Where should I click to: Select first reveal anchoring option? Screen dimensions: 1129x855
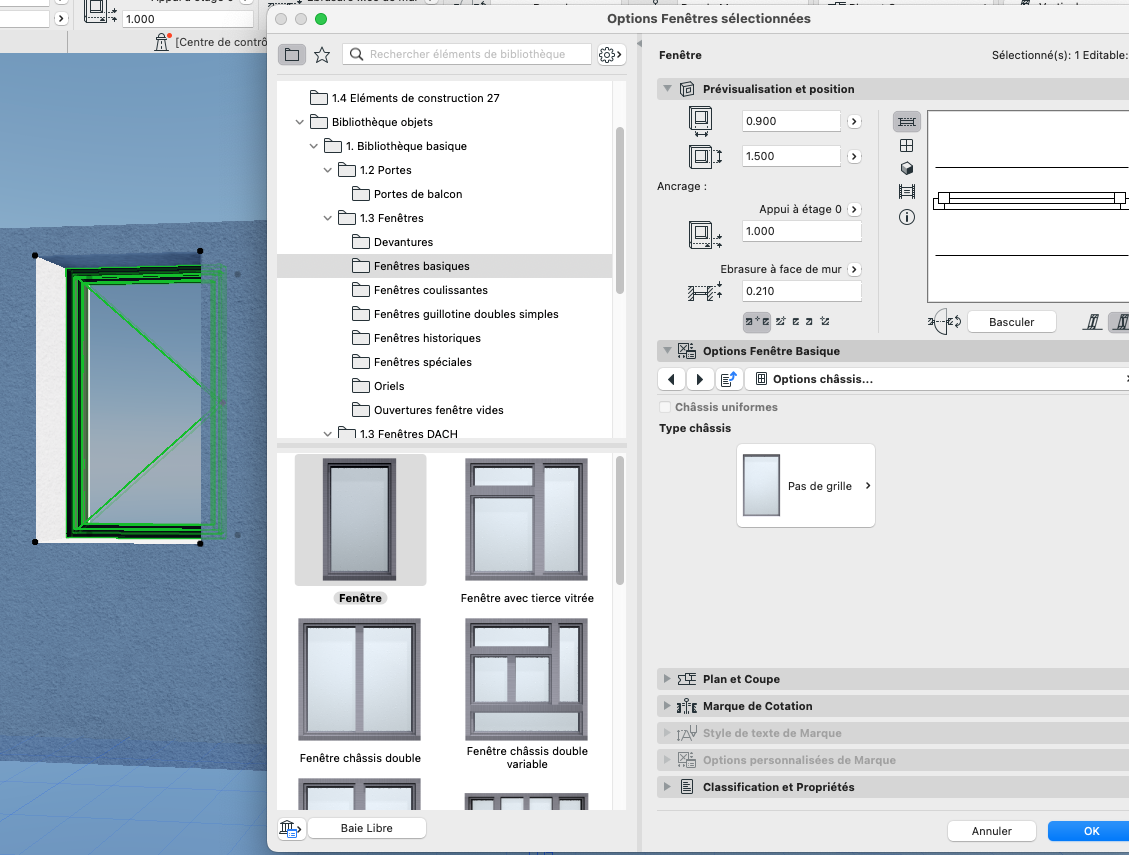[757, 321]
